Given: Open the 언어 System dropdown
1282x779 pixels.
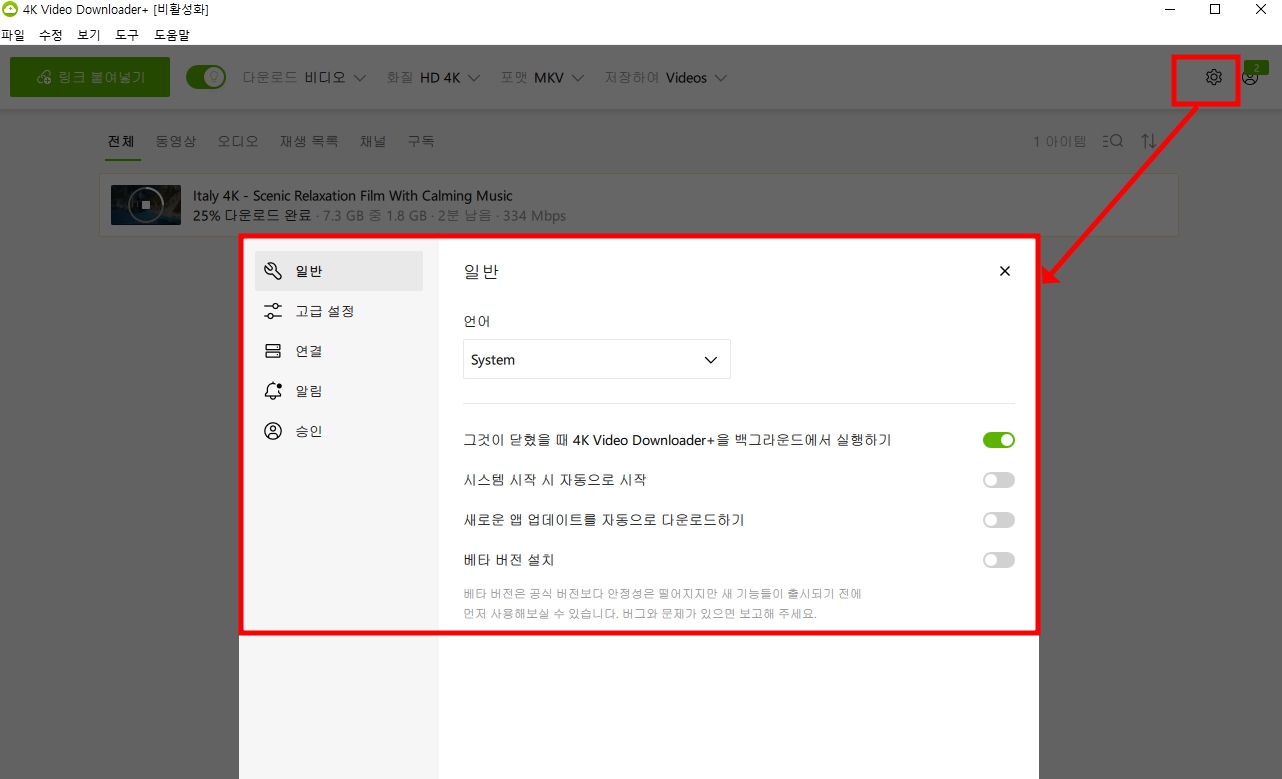Looking at the screenshot, I should click(x=596, y=358).
